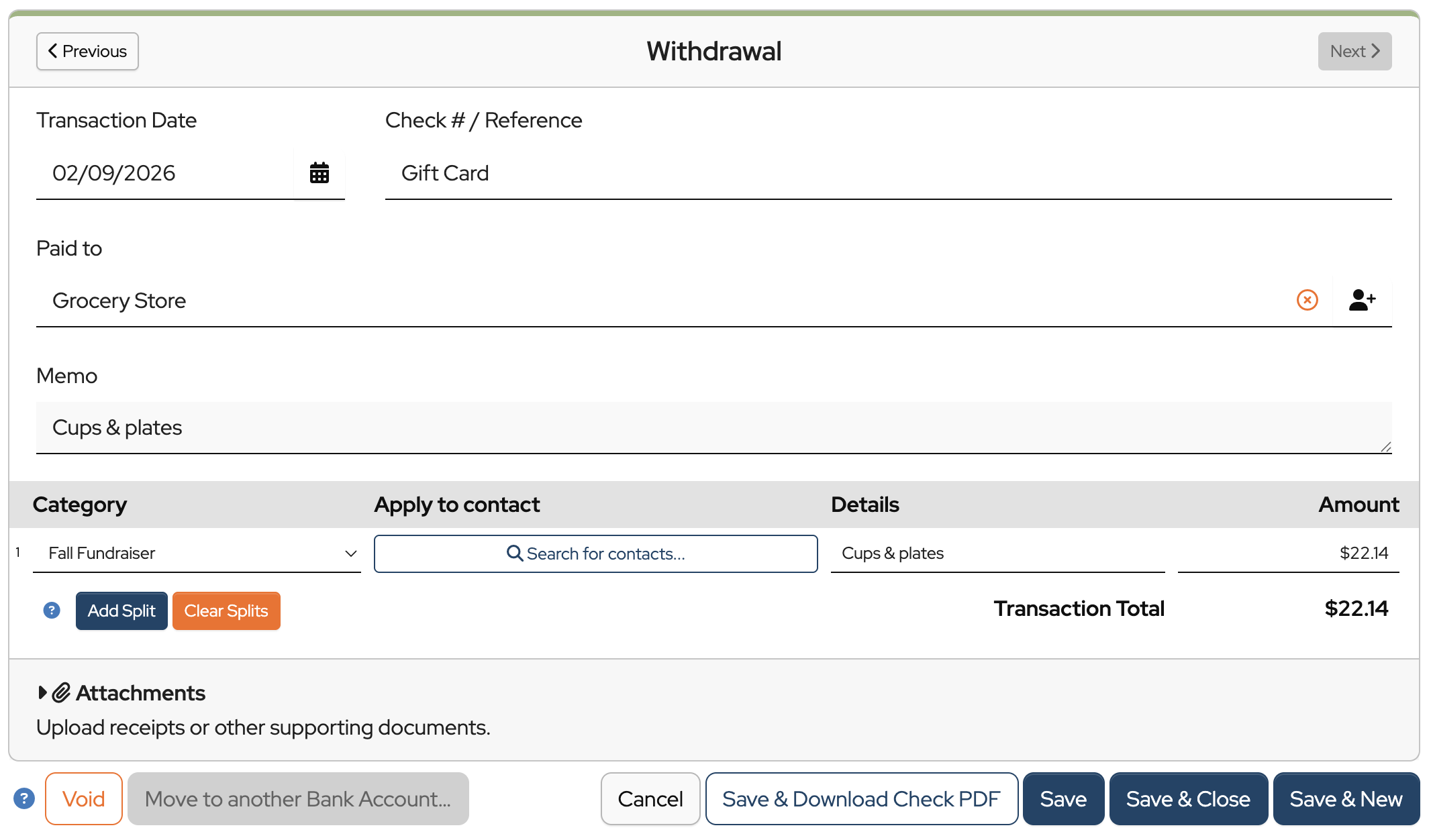The width and height of the screenshot is (1431, 840).
Task: Click the help icon beside Add Split
Action: coord(52,611)
